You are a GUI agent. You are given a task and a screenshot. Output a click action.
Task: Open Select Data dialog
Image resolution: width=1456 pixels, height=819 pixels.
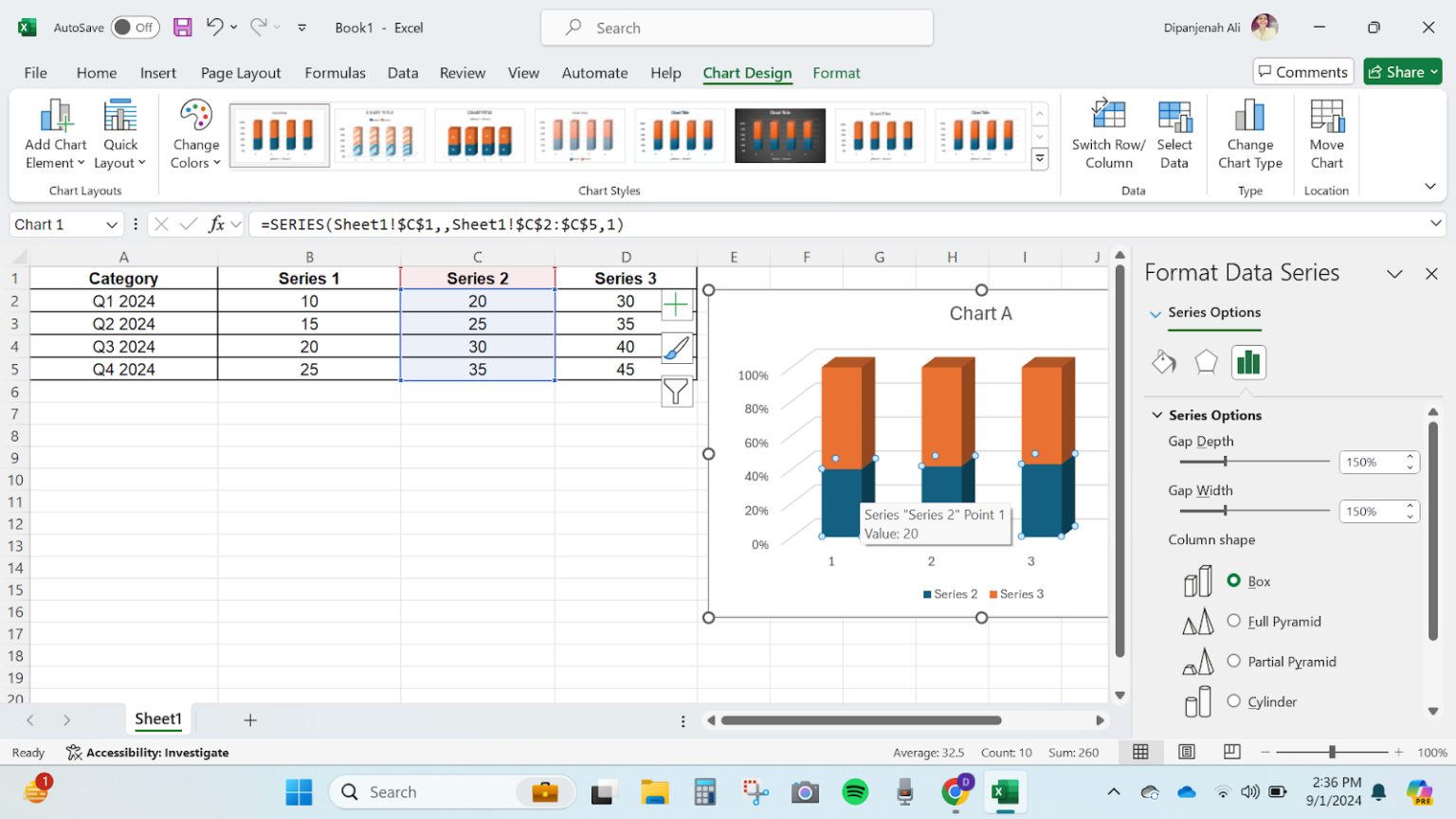1174,134
